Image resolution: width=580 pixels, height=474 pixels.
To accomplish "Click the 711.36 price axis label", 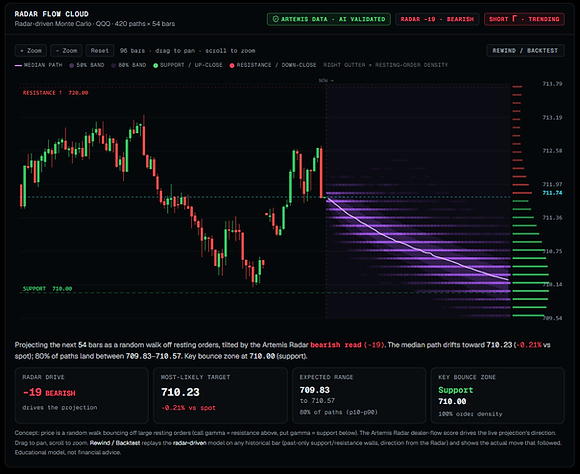I will [552, 218].
